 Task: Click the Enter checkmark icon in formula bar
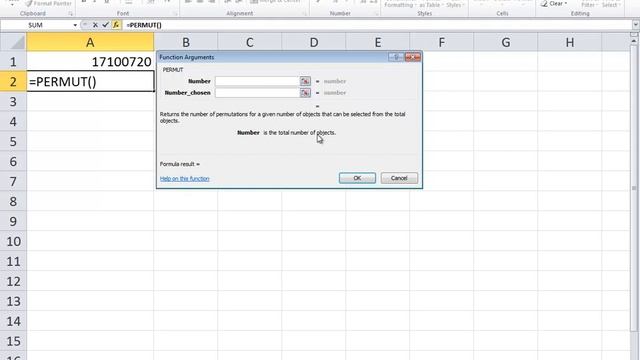pyautogui.click(x=105, y=25)
